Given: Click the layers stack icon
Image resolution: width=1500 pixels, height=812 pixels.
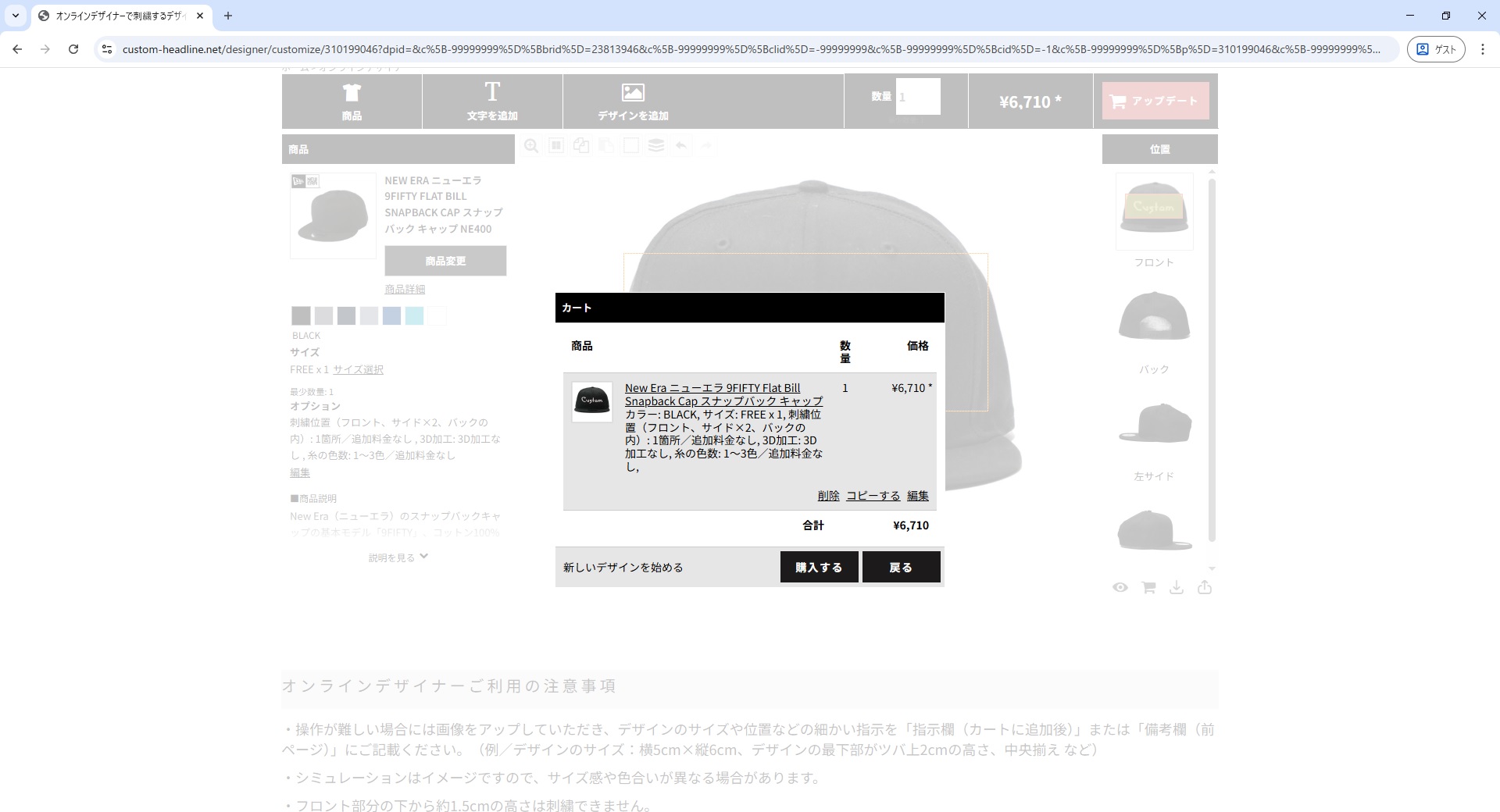Looking at the screenshot, I should (x=656, y=146).
